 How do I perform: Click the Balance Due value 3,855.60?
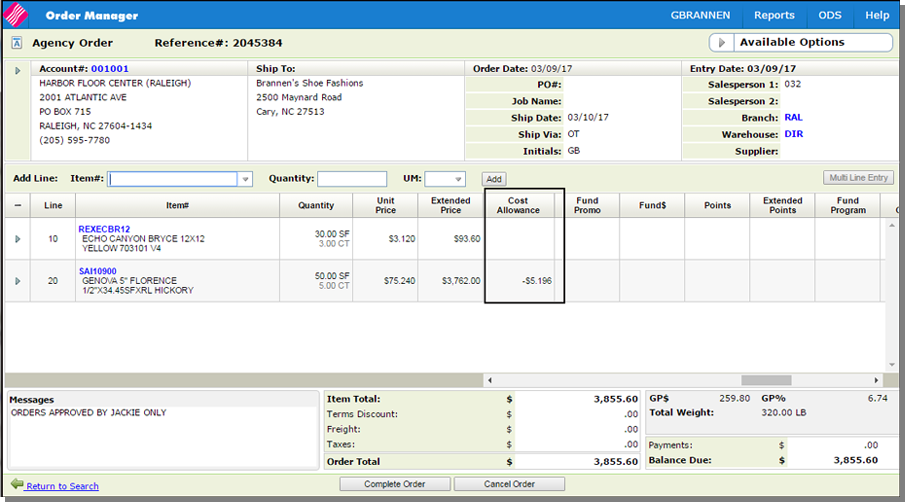(x=855, y=460)
